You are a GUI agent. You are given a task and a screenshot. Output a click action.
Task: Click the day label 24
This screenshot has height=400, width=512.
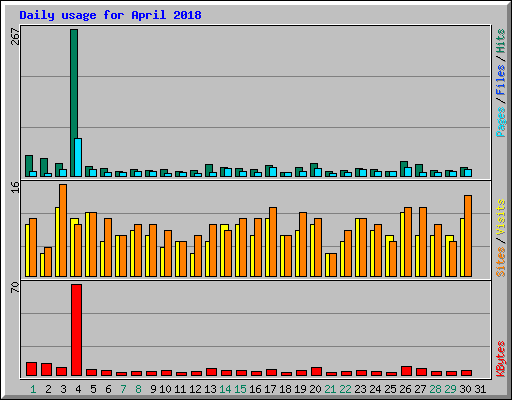pos(375,389)
